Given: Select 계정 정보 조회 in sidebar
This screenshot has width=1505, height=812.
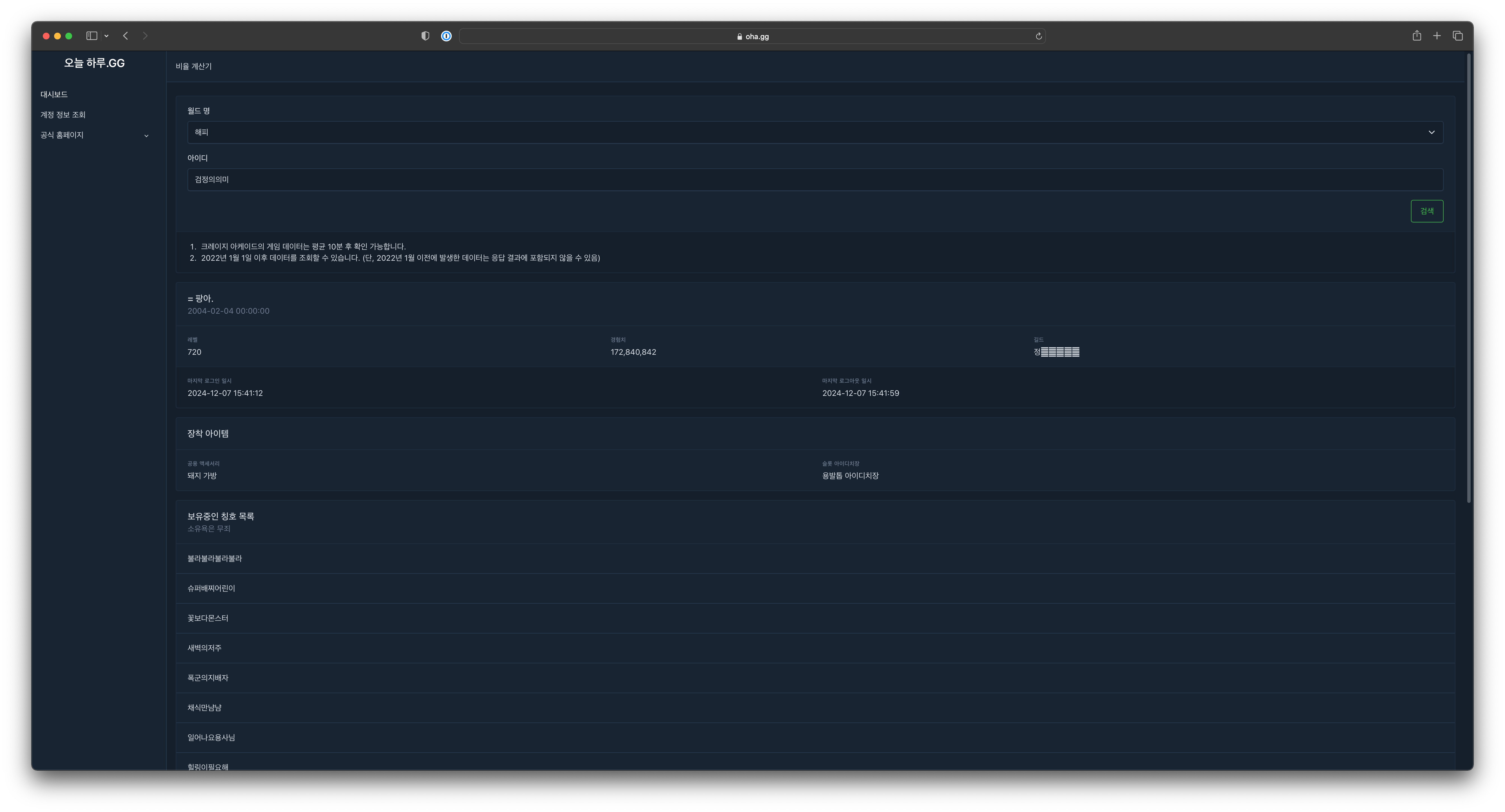Looking at the screenshot, I should 63,115.
